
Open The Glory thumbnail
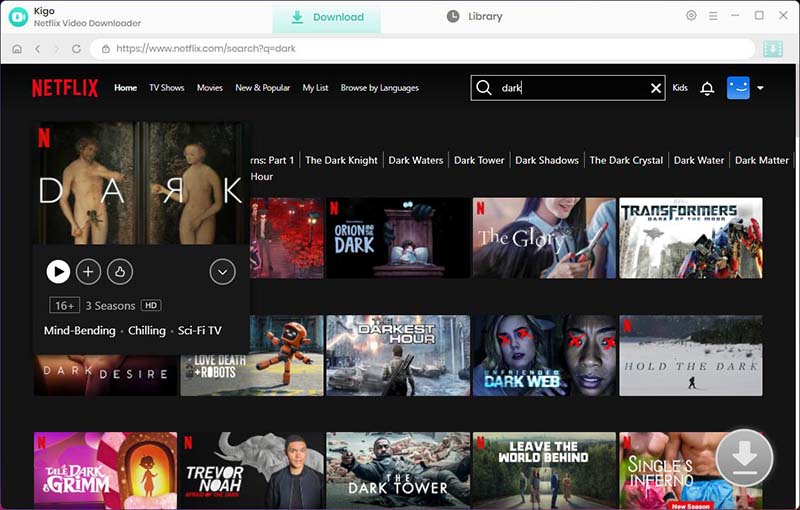point(544,238)
